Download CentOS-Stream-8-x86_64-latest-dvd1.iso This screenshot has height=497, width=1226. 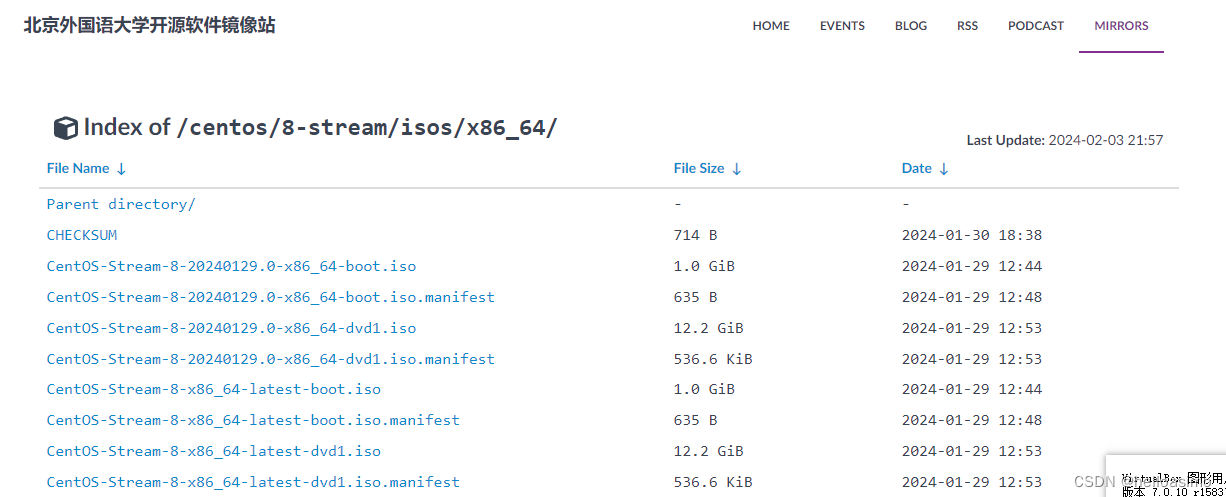tap(214, 451)
